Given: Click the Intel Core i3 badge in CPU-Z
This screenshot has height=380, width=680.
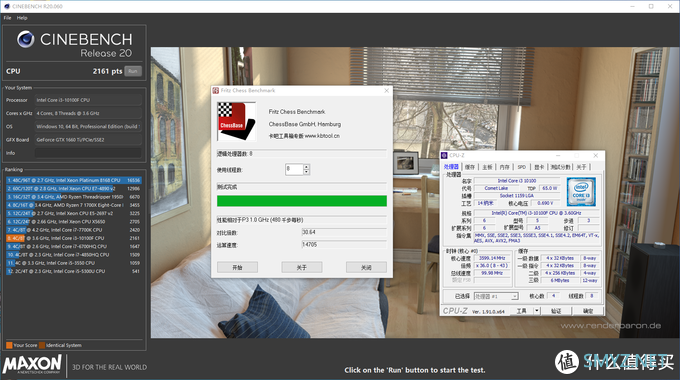Looking at the screenshot, I should 581,191.
